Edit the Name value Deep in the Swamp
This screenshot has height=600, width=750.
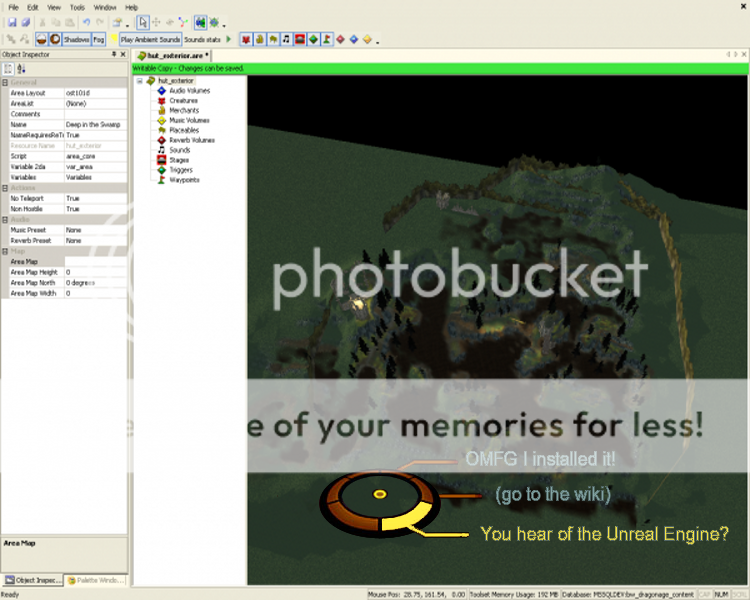pyautogui.click(x=96, y=124)
